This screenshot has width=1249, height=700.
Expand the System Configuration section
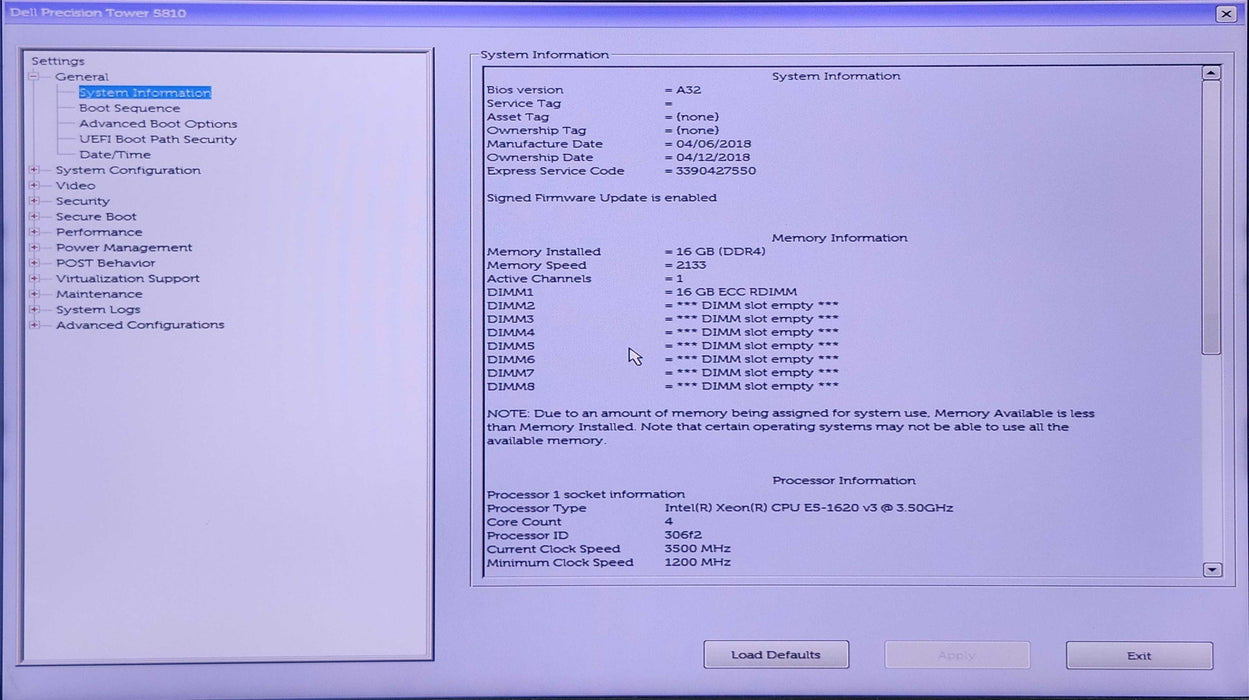tap(34, 170)
